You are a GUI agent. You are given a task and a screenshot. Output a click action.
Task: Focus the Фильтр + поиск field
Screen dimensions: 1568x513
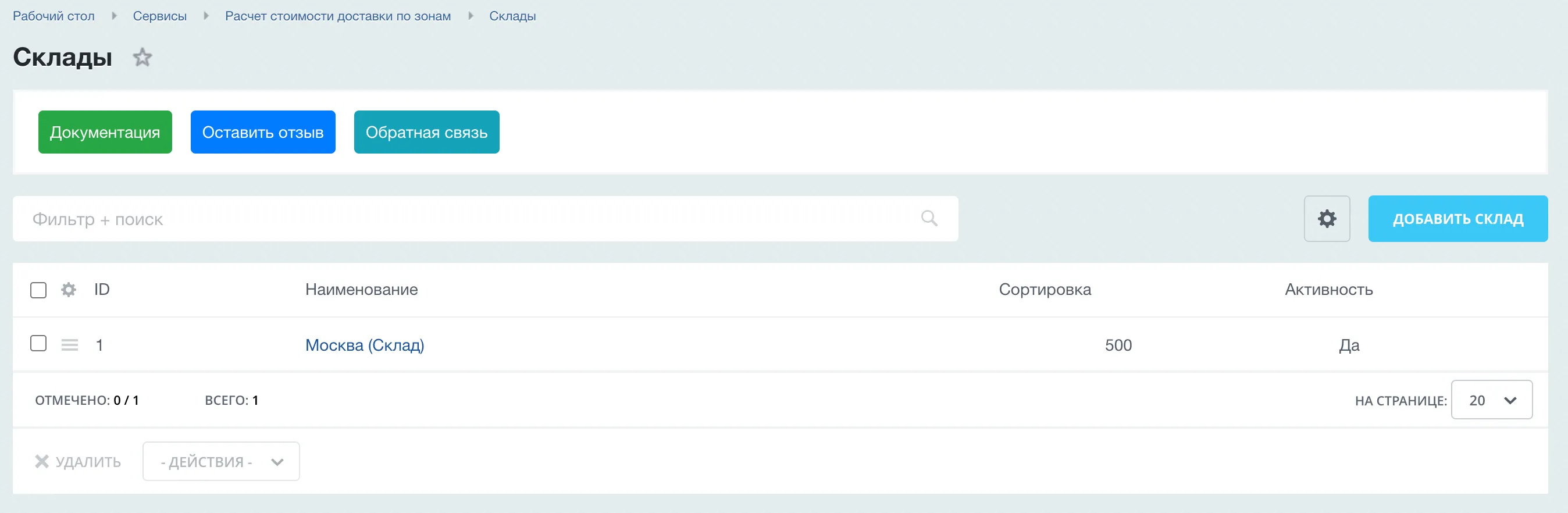click(485, 219)
